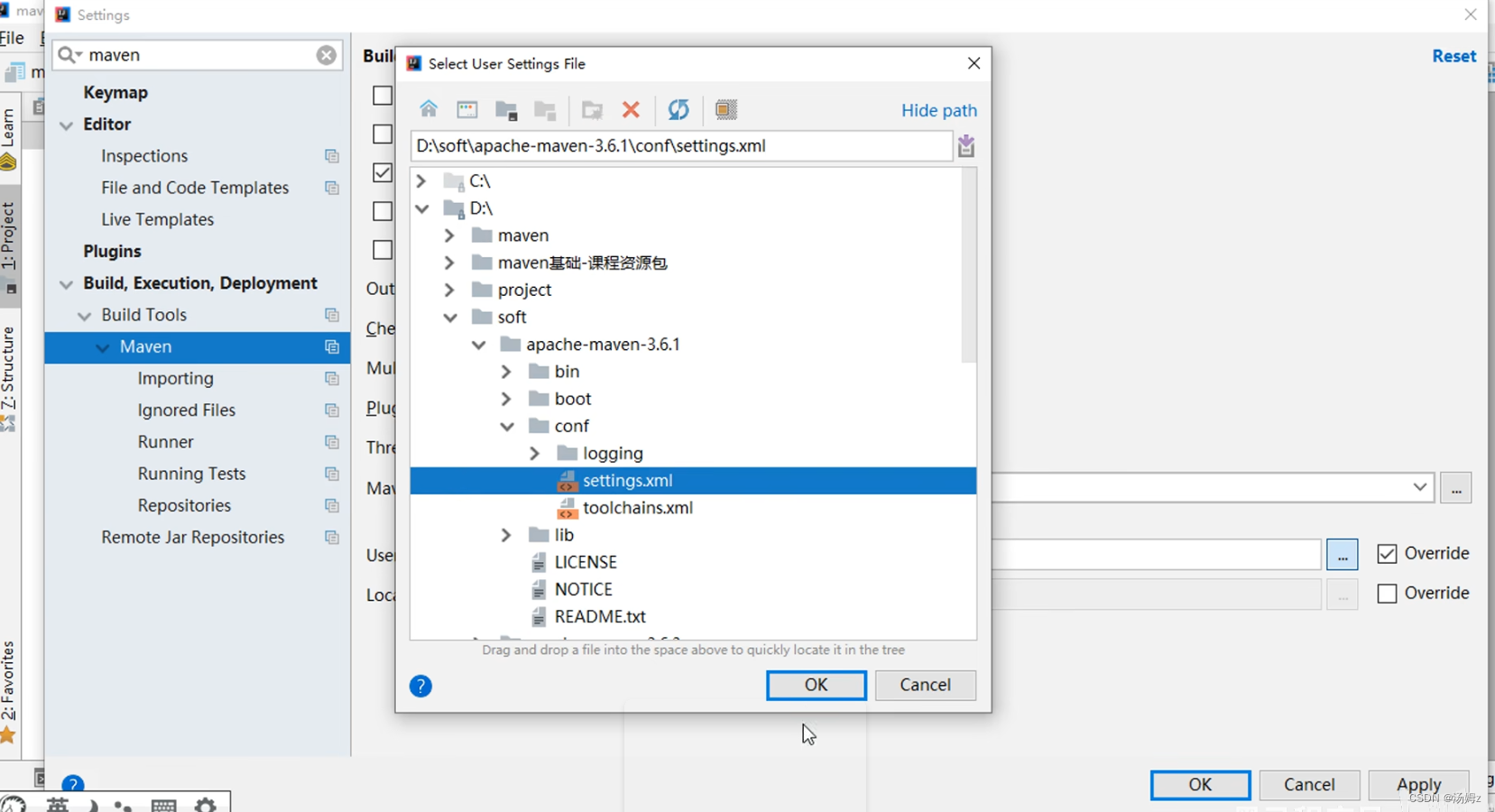Open Ignored Files settings

pos(186,411)
